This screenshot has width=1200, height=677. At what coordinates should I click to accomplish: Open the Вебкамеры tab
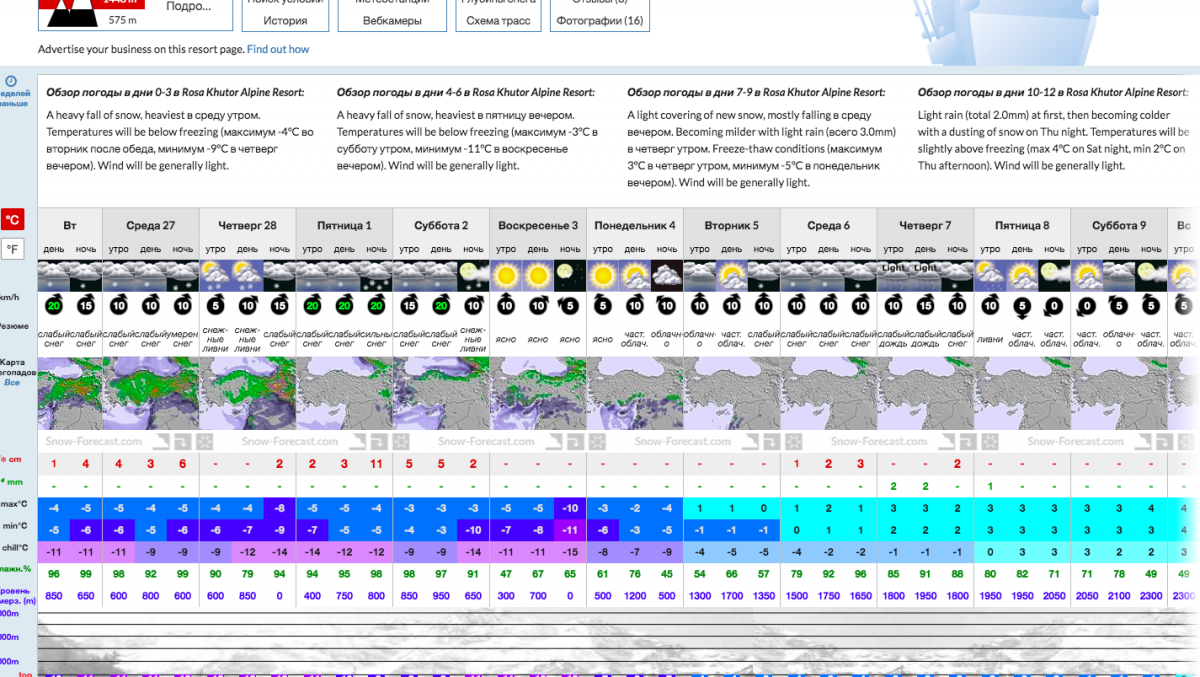(x=392, y=20)
